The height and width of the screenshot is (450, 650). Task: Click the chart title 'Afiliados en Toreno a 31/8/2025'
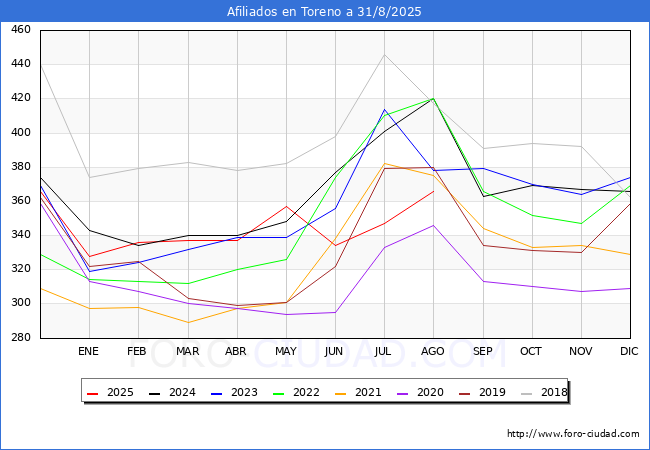coord(324,11)
